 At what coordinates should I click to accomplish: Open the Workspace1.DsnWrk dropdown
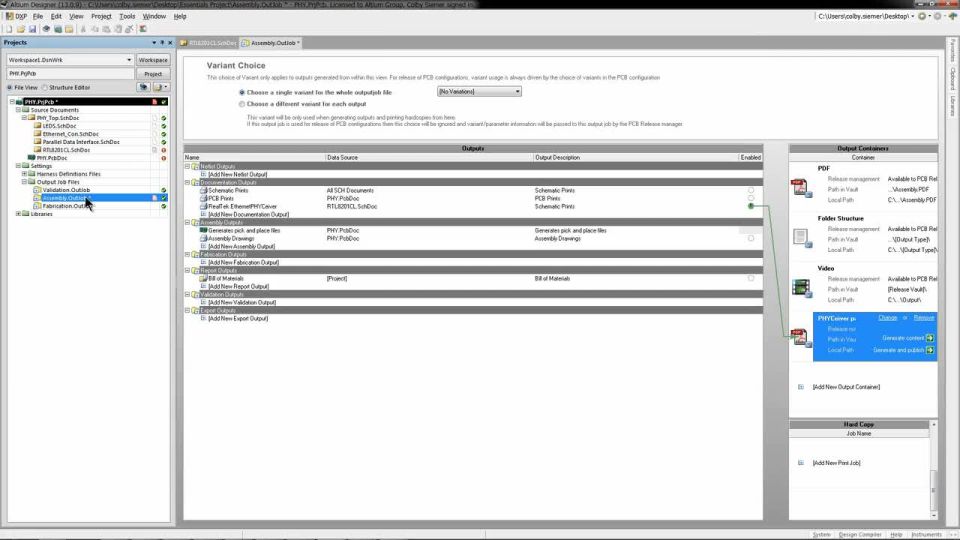pos(129,60)
